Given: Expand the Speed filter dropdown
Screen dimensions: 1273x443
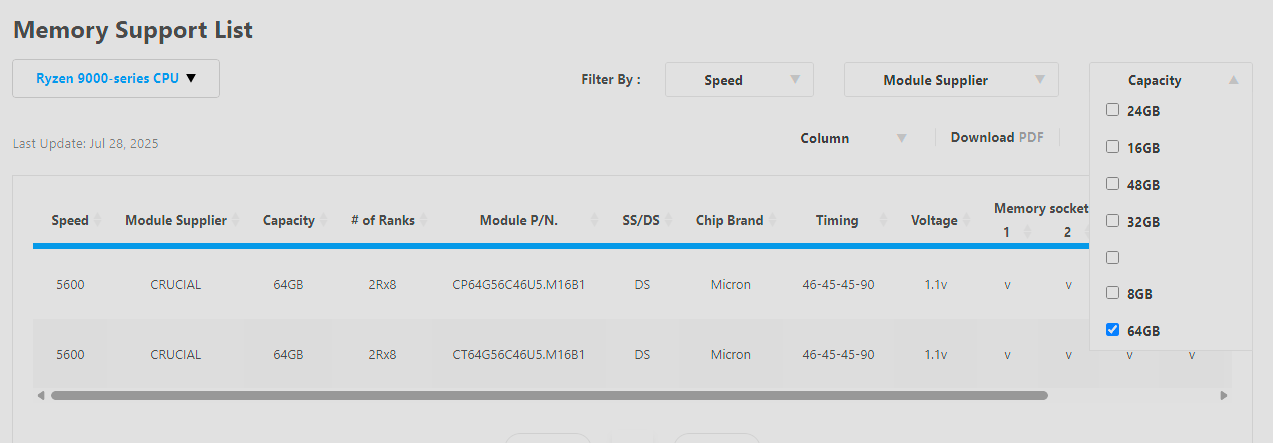Looking at the screenshot, I should [x=739, y=80].
